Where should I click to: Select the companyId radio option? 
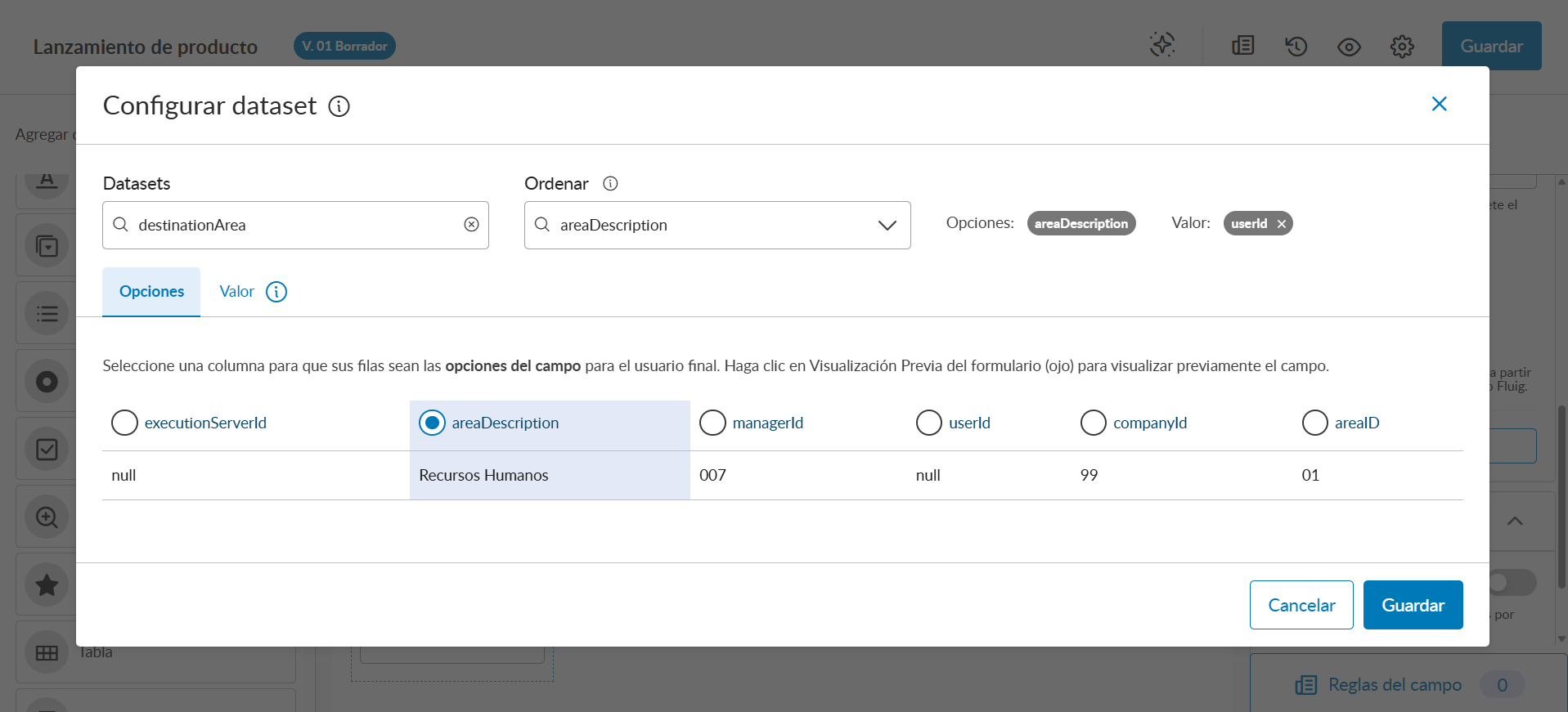[1093, 423]
